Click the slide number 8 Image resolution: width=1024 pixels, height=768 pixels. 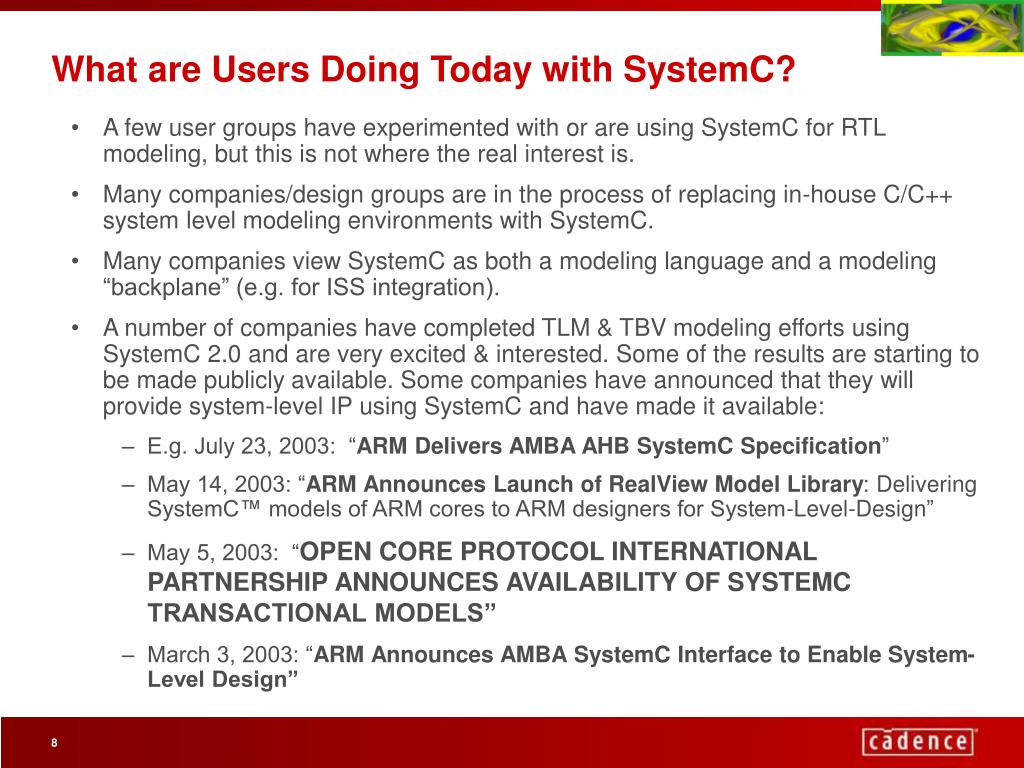(x=54, y=743)
